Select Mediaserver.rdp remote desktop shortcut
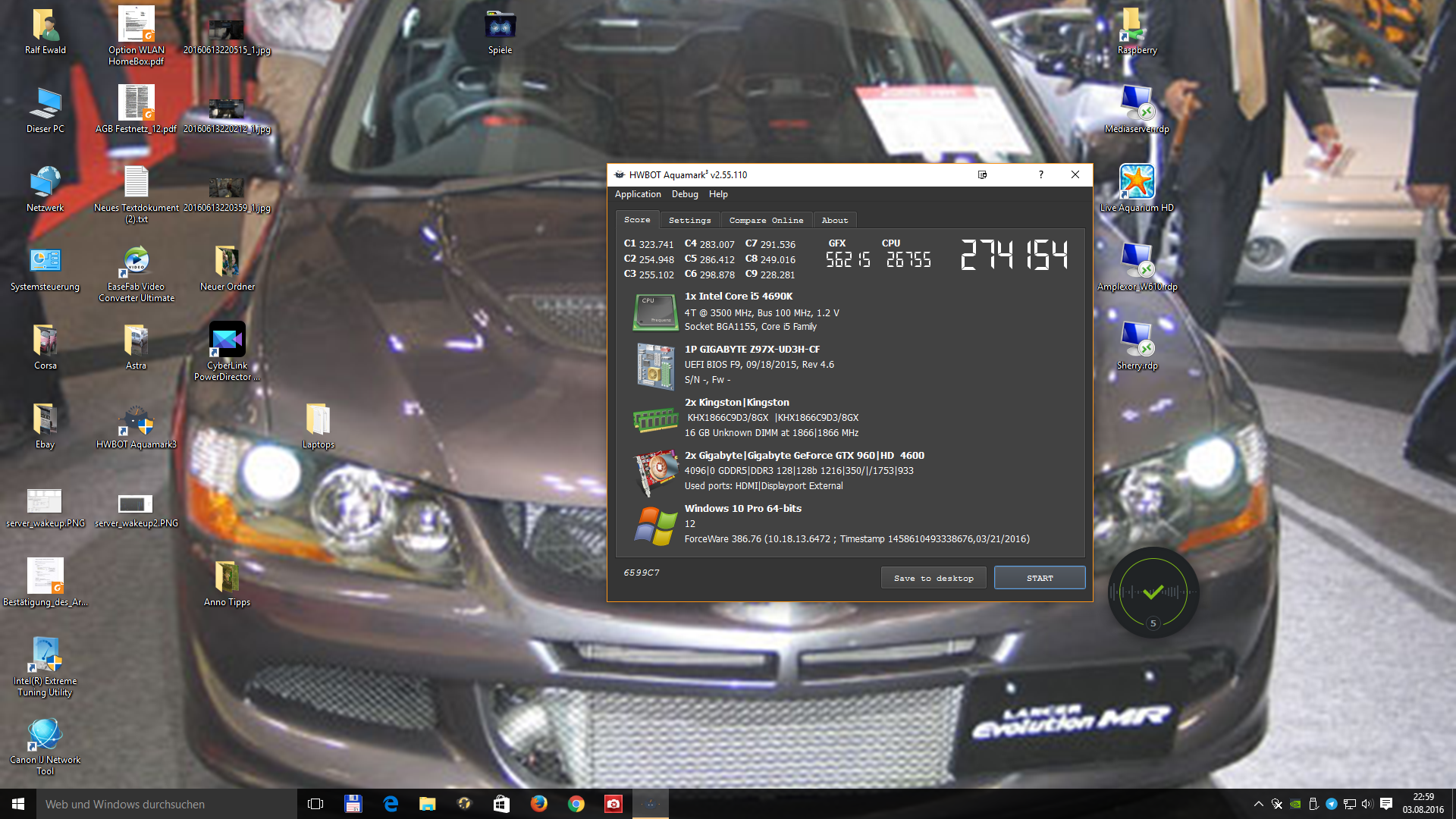 [1137, 109]
